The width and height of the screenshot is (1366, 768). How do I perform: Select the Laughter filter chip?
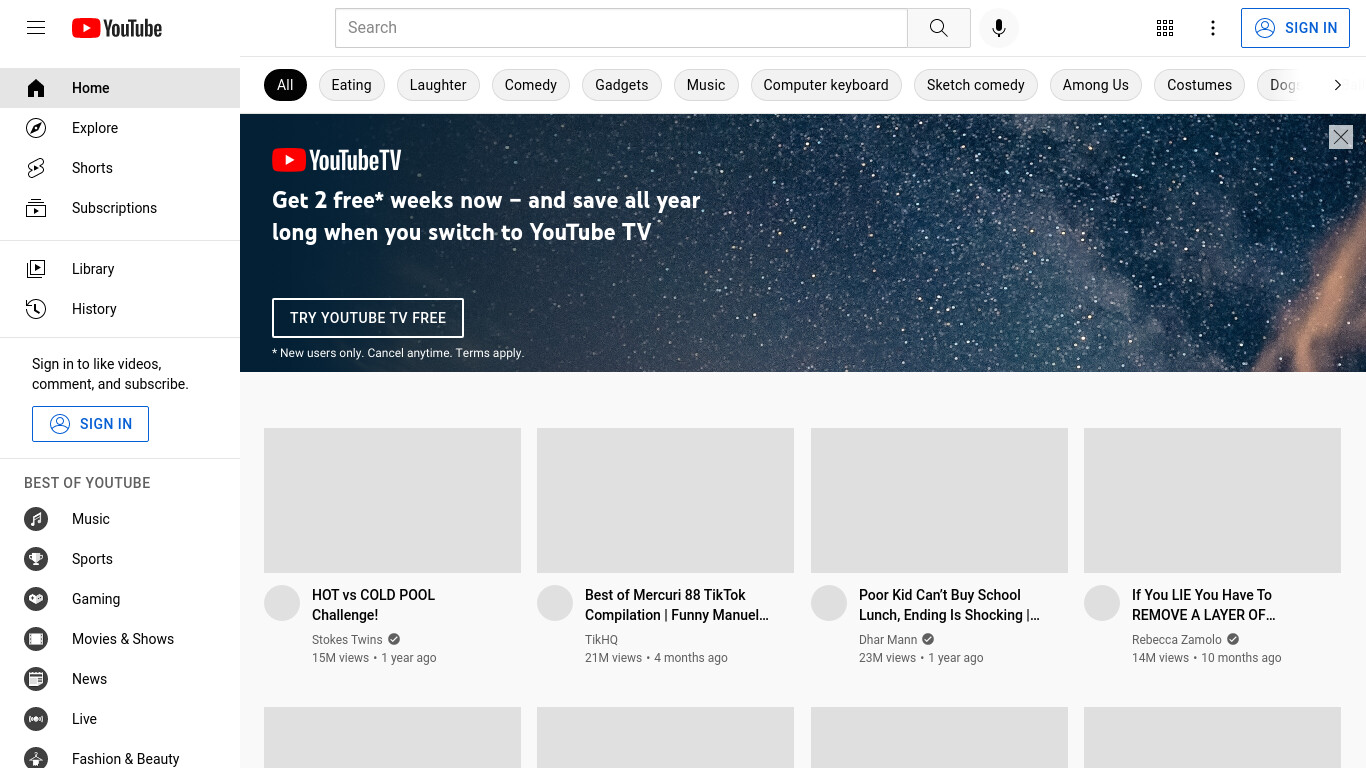pos(438,85)
